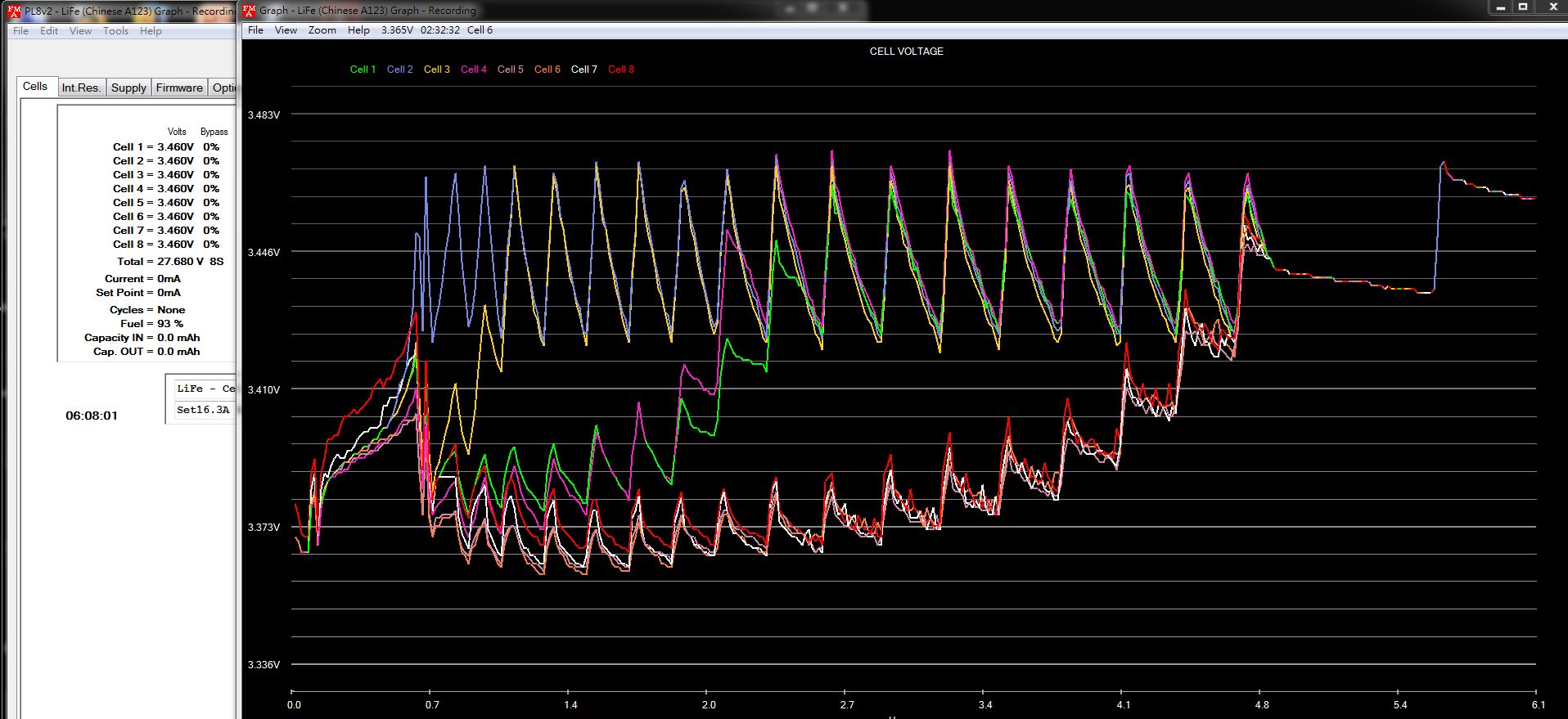This screenshot has height=719, width=1568.
Task: Open the Edit menu in the PL8v2 window
Action: pyautogui.click(x=49, y=31)
